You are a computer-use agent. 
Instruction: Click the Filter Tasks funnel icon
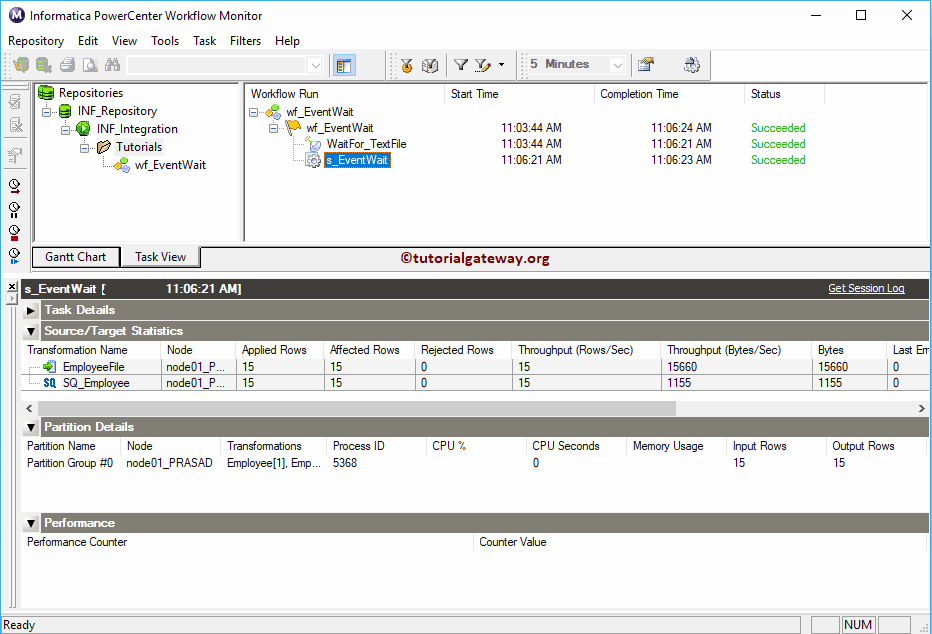[460, 65]
